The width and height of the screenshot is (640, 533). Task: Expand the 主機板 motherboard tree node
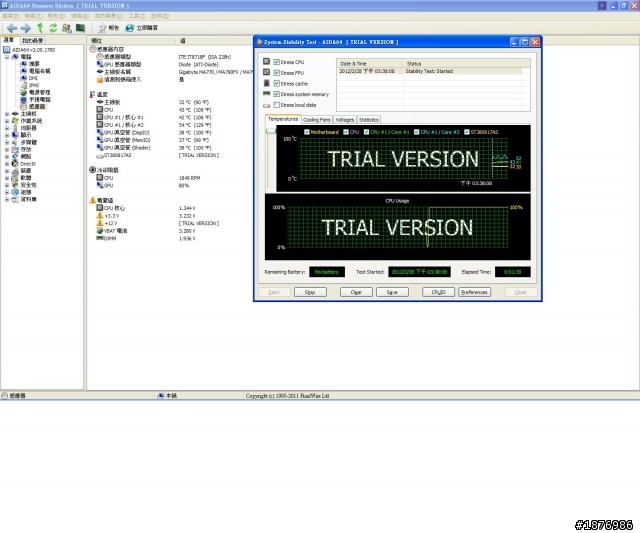7,114
